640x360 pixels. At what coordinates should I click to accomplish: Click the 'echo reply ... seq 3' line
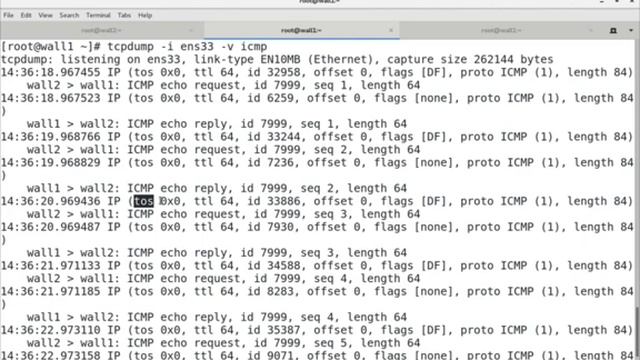(217, 253)
